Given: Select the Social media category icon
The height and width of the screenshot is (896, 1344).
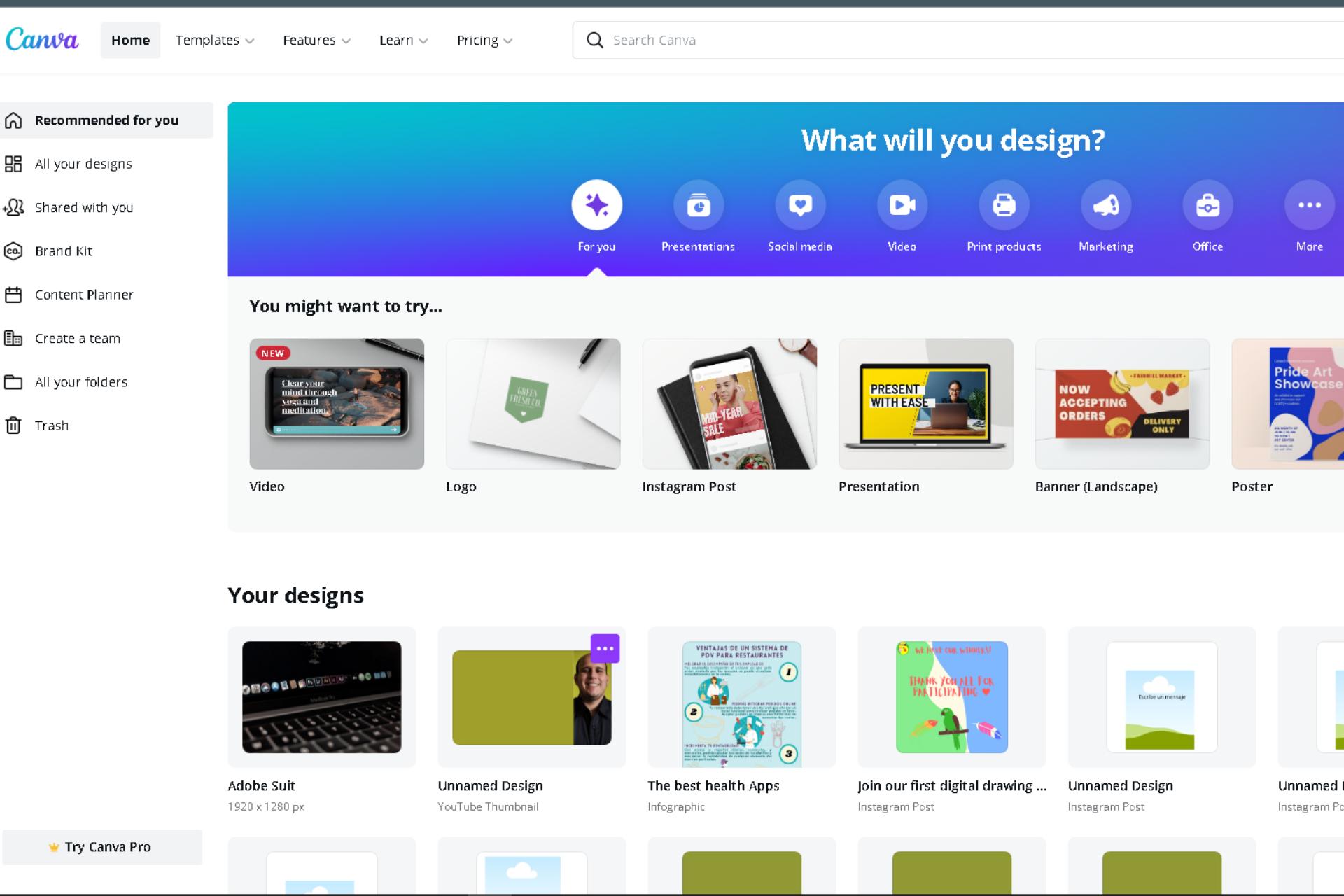Looking at the screenshot, I should [800, 205].
